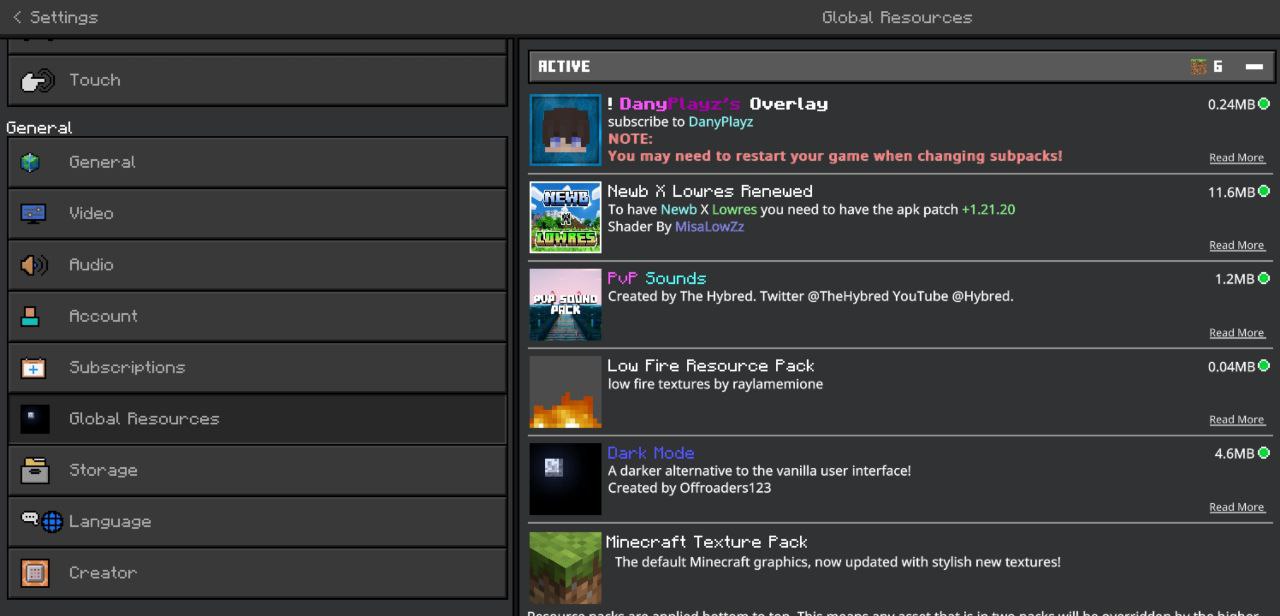The height and width of the screenshot is (616, 1280).
Task: Collapse the ACTIVE packs section
Action: point(1254,67)
